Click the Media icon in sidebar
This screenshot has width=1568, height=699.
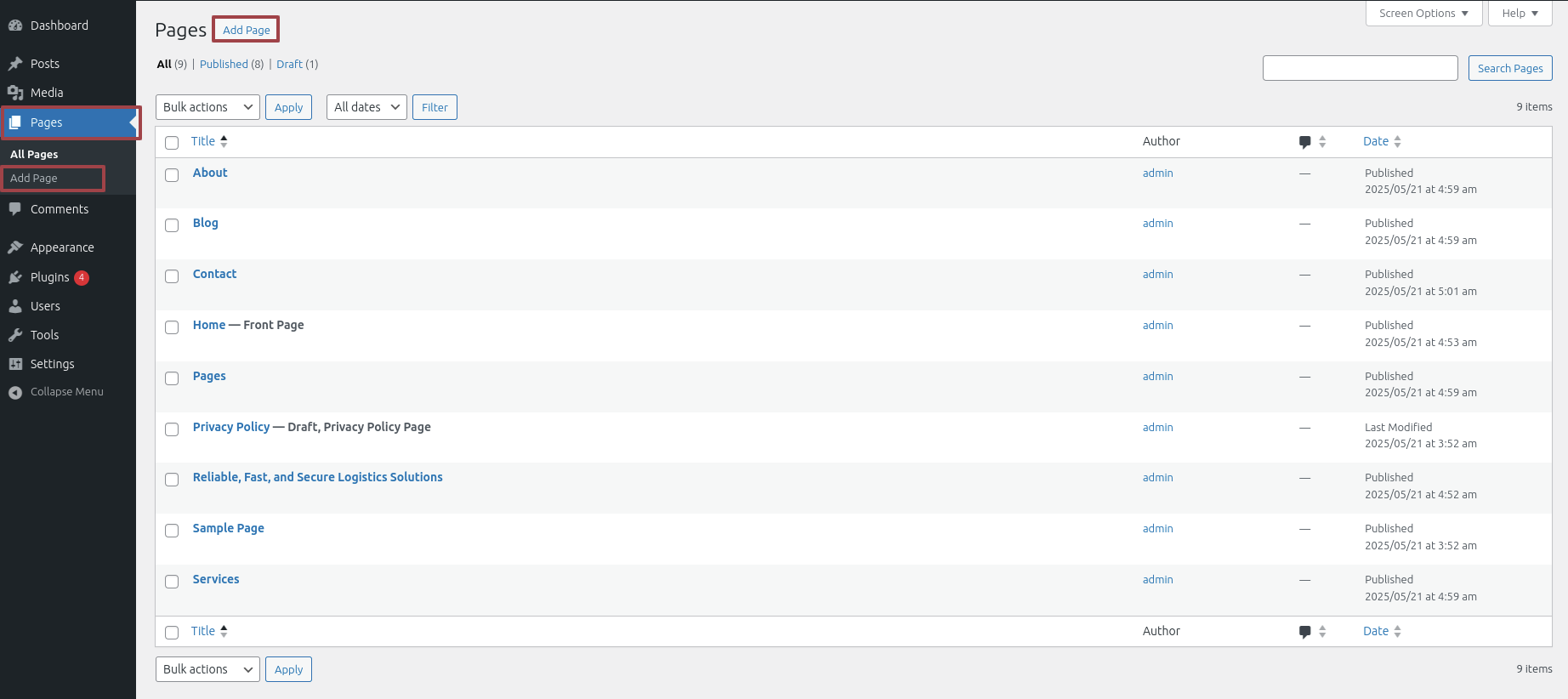click(x=15, y=93)
